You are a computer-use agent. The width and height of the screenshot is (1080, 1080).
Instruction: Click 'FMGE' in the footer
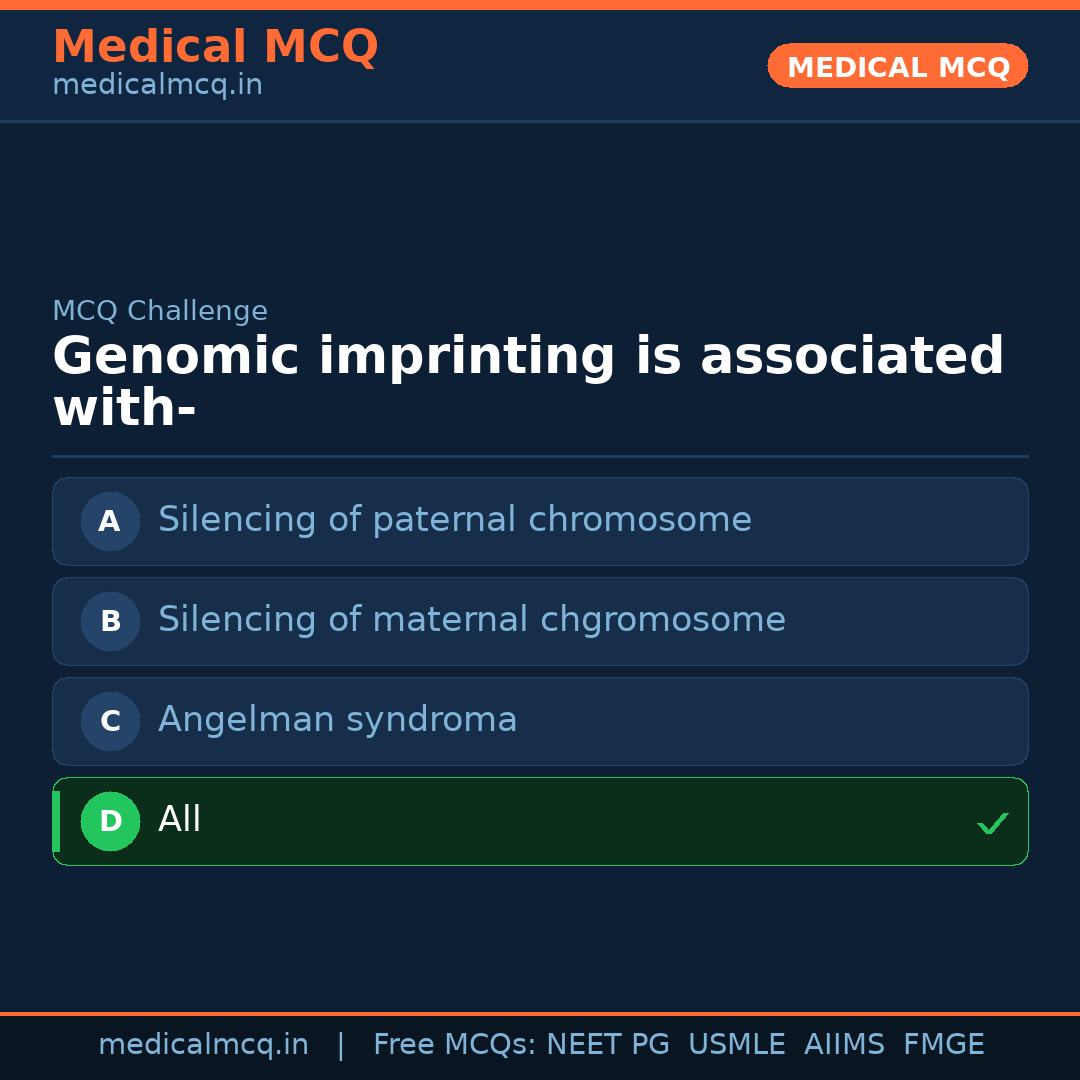coord(943,1045)
